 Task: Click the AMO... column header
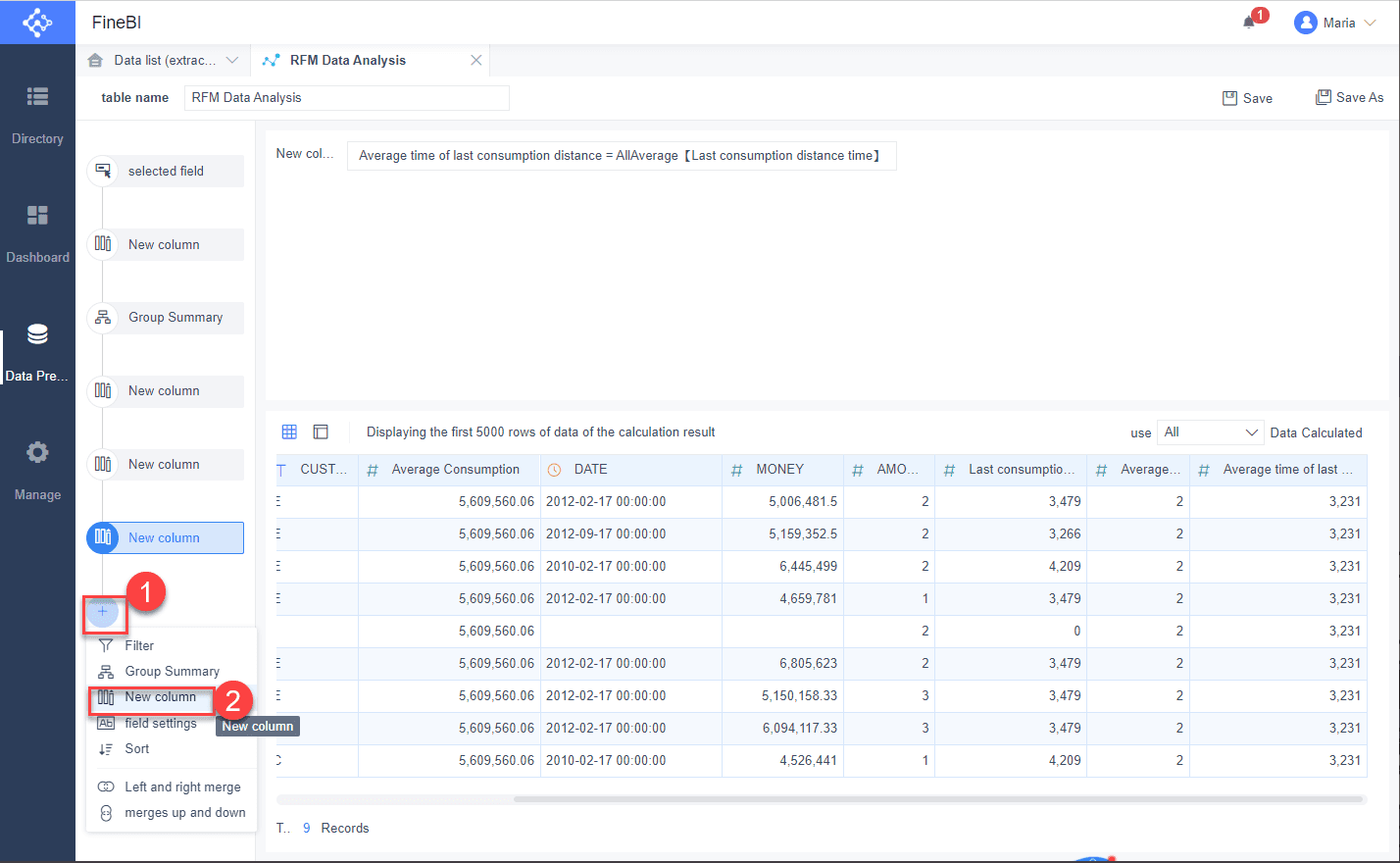[889, 470]
